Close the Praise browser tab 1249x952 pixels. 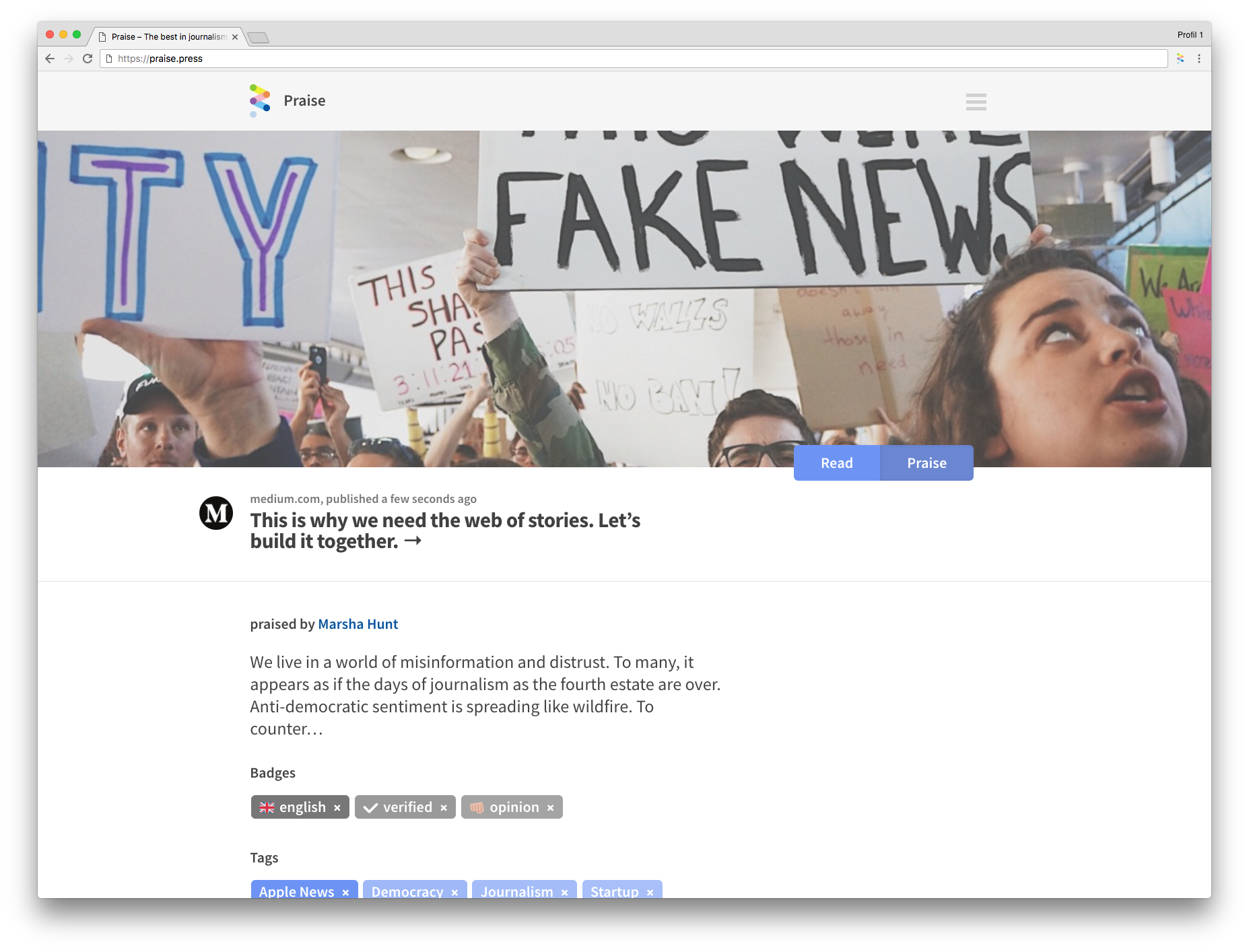tap(235, 37)
